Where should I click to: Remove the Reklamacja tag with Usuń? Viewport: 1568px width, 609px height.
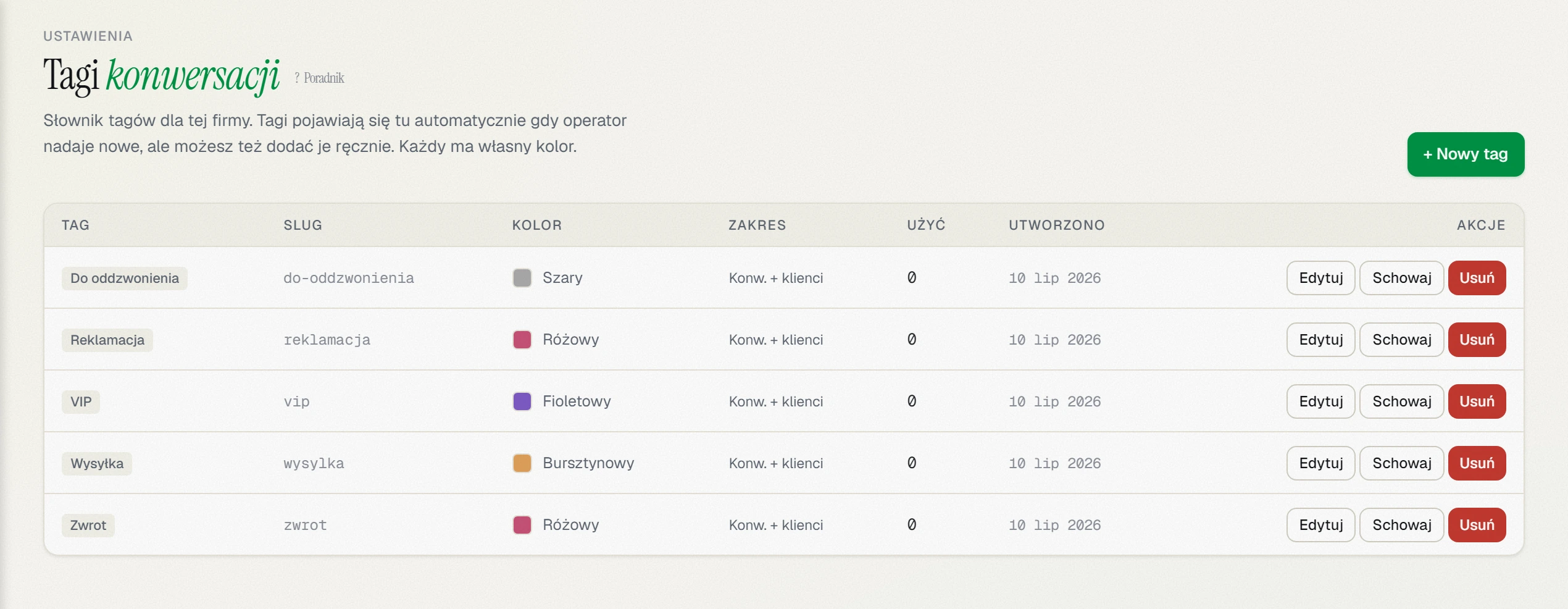(x=1477, y=340)
